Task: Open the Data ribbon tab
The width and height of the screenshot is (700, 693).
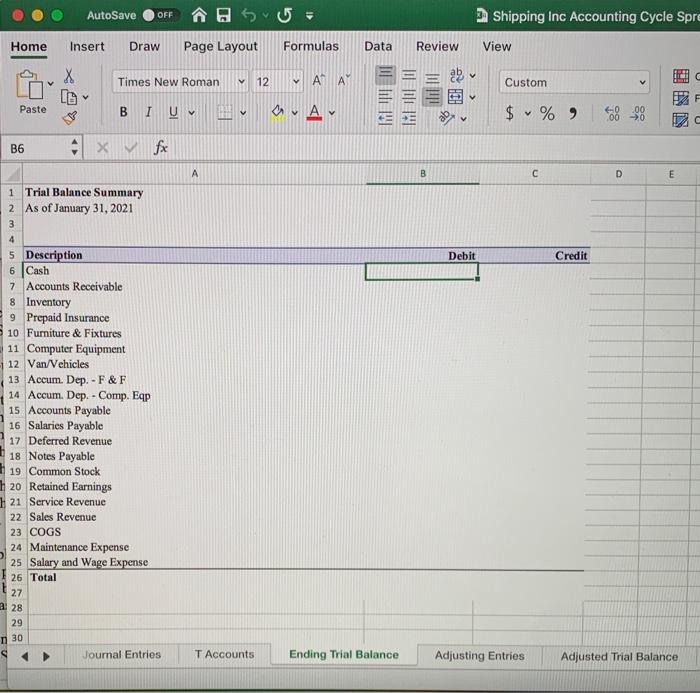Action: click(x=378, y=46)
